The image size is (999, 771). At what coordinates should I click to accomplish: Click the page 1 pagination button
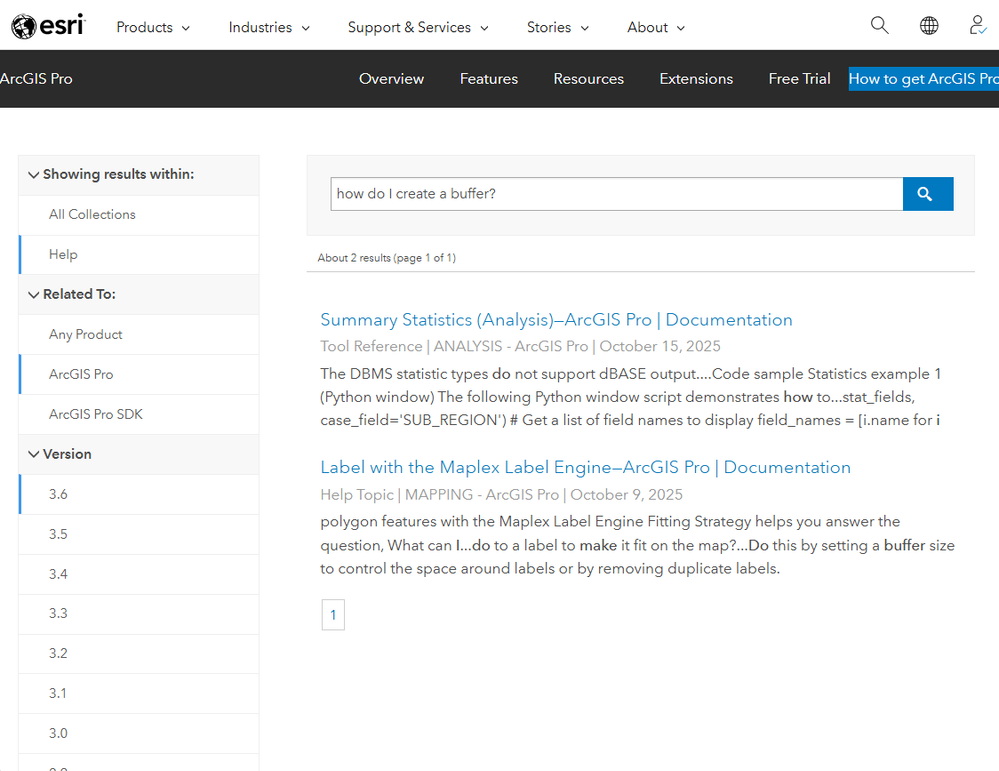coord(333,615)
